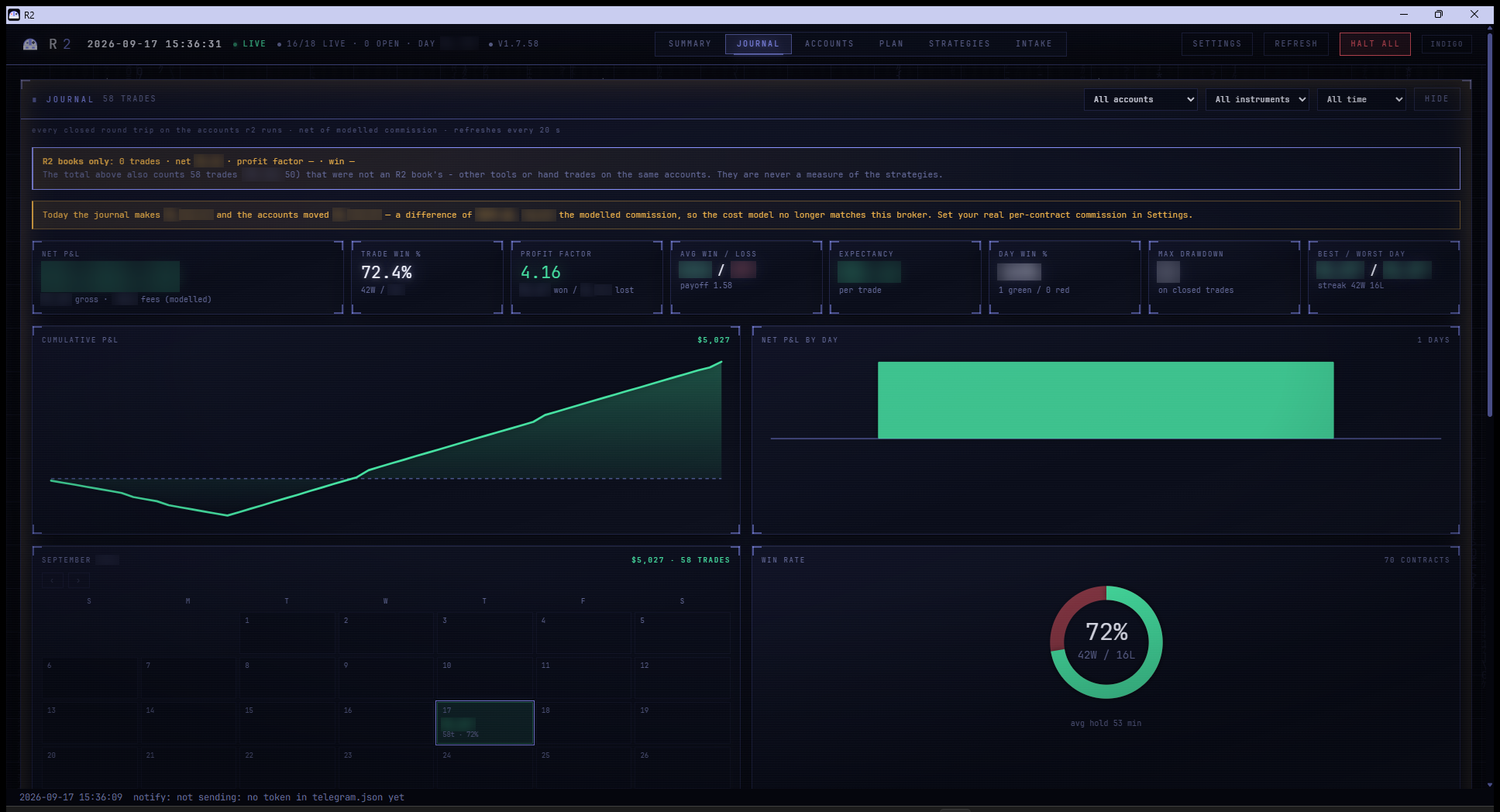Image resolution: width=1500 pixels, height=812 pixels.
Task: Click the '58 TRADES' journal header count
Action: coord(129,99)
